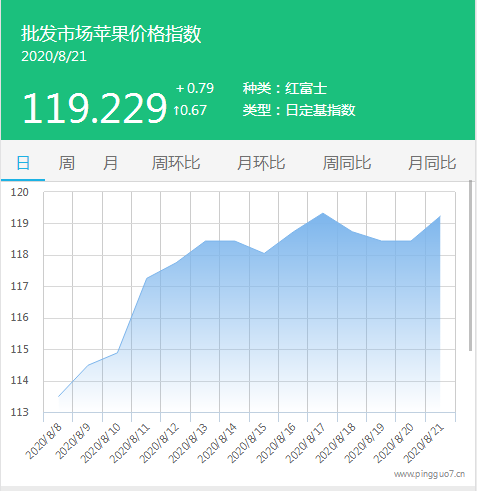Click the 2020/8/15 dip on the chart
The width and height of the screenshot is (477, 491).
tap(264, 253)
